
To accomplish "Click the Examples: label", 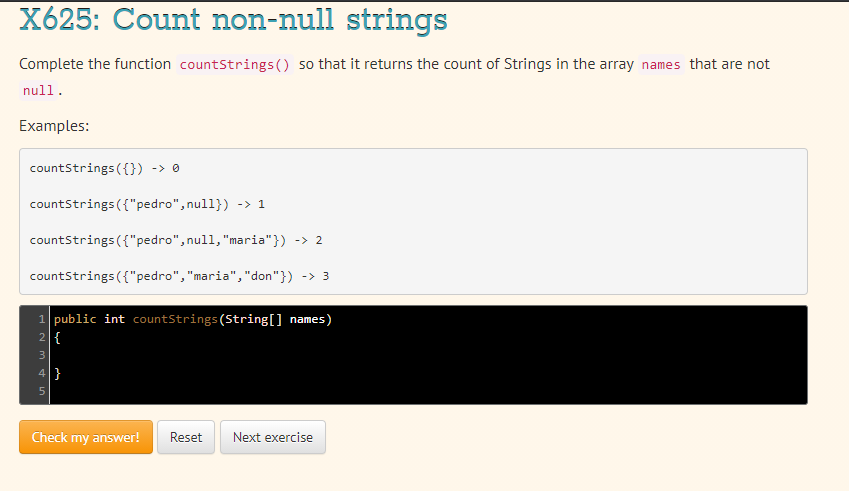I will 54,126.
